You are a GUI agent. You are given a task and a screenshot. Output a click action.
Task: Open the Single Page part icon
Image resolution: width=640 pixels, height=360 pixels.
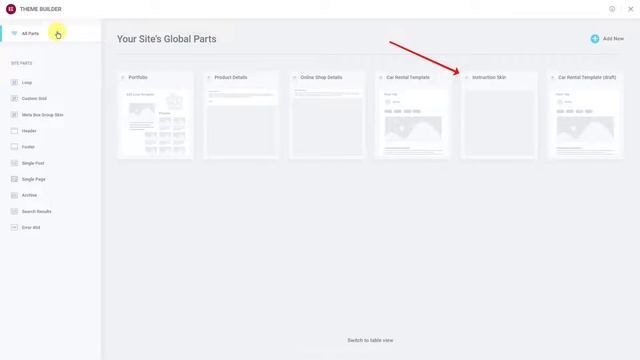(x=14, y=179)
